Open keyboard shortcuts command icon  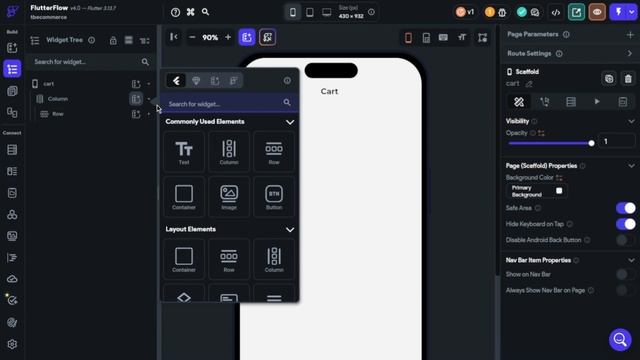click(x=191, y=12)
